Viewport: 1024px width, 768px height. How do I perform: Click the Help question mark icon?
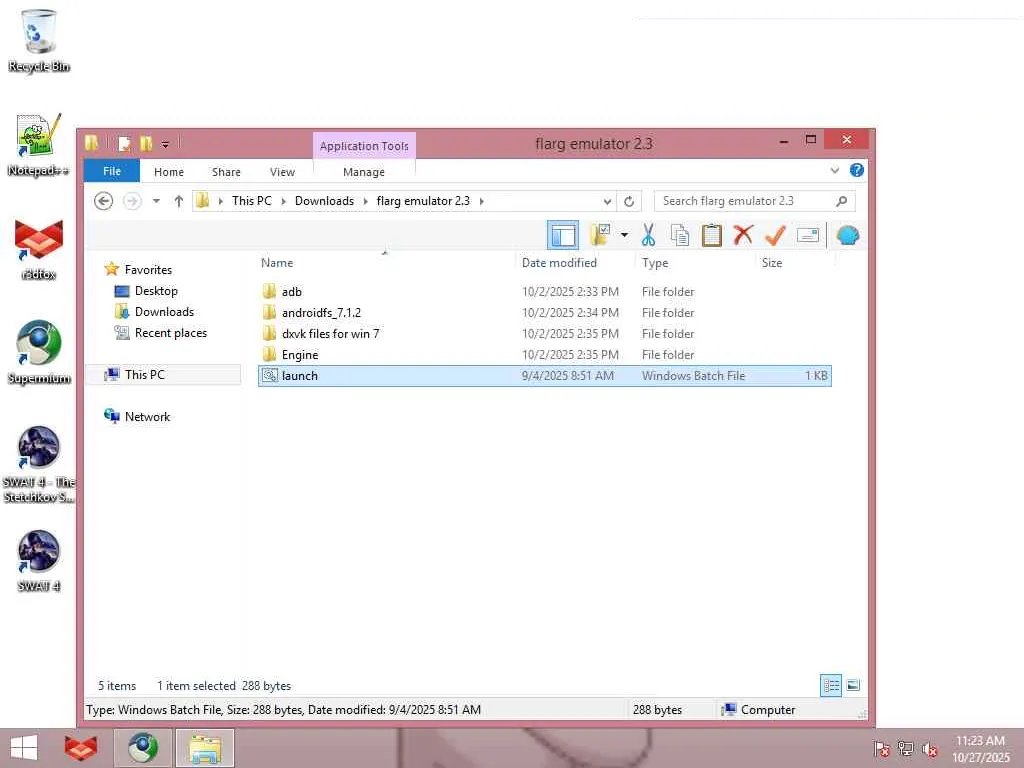[857, 170]
